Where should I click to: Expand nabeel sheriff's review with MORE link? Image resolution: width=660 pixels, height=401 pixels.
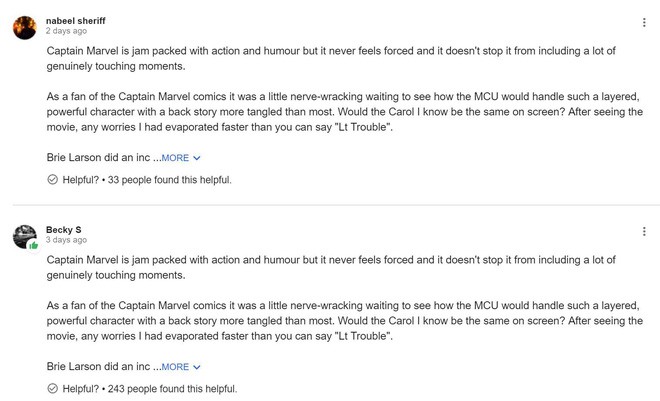175,158
